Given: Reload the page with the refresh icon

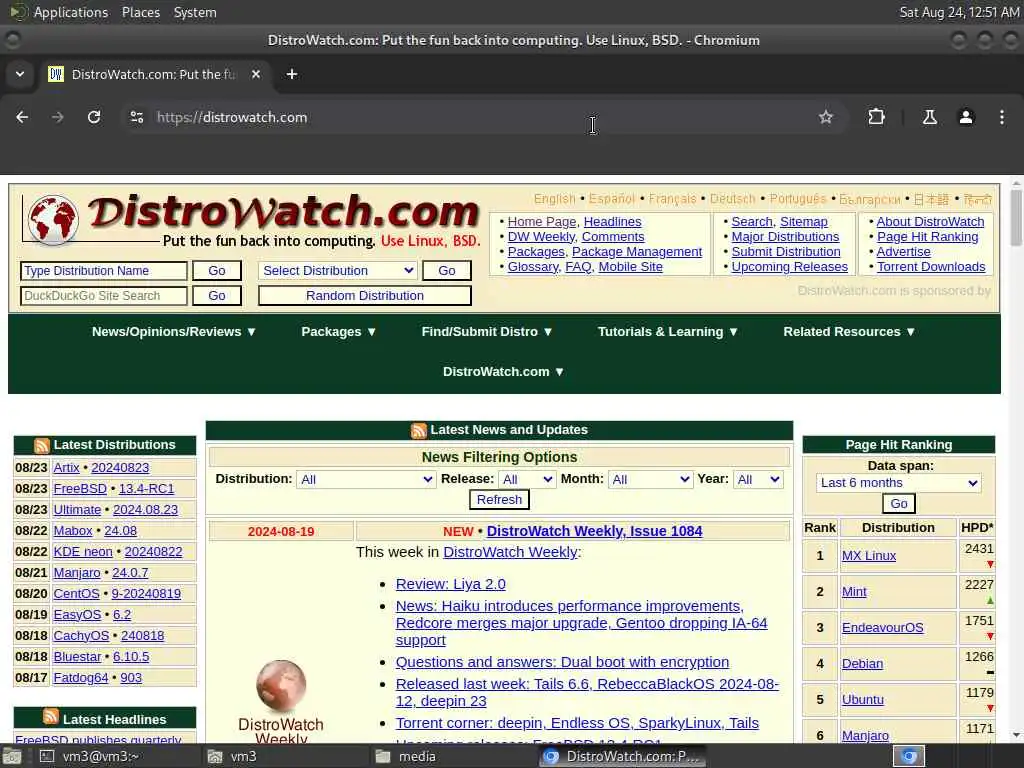Looking at the screenshot, I should (x=94, y=117).
